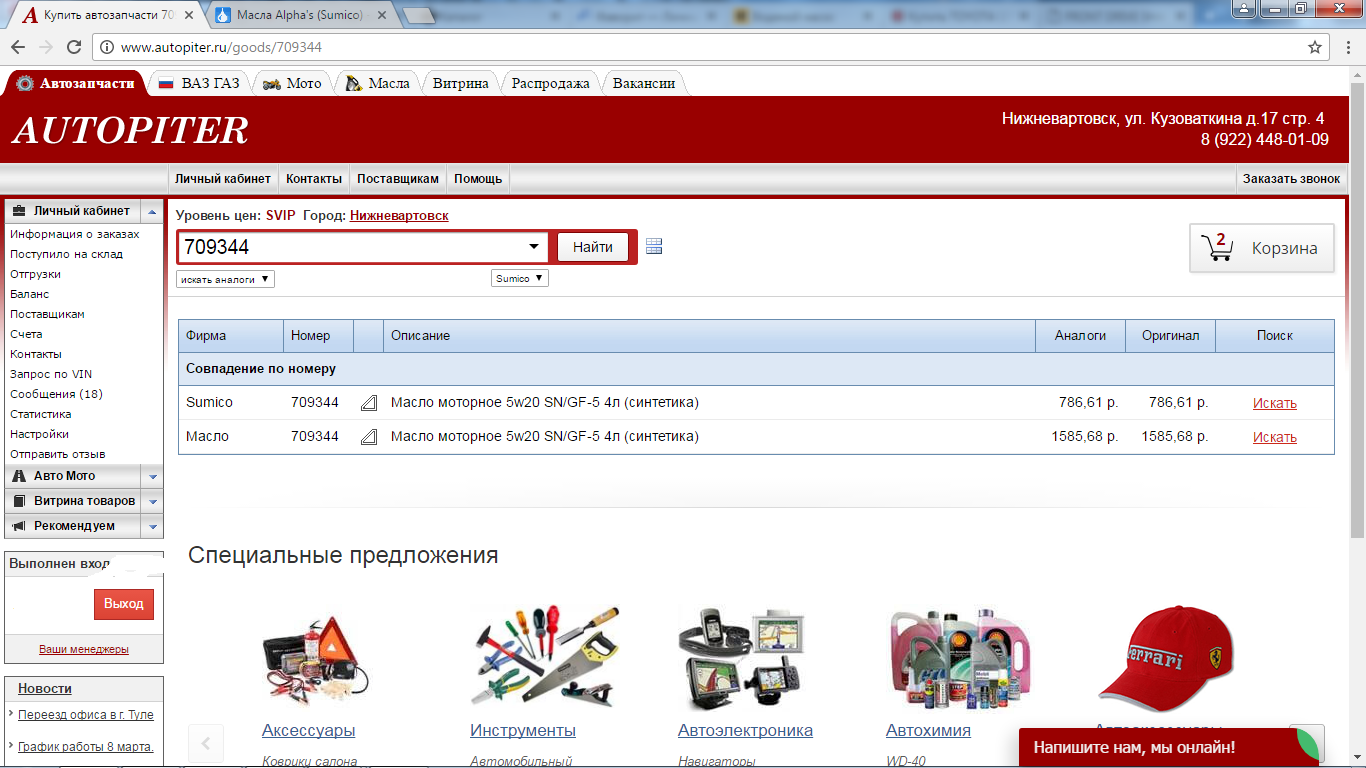
Task: Open the Витрина tab
Action: pos(460,83)
